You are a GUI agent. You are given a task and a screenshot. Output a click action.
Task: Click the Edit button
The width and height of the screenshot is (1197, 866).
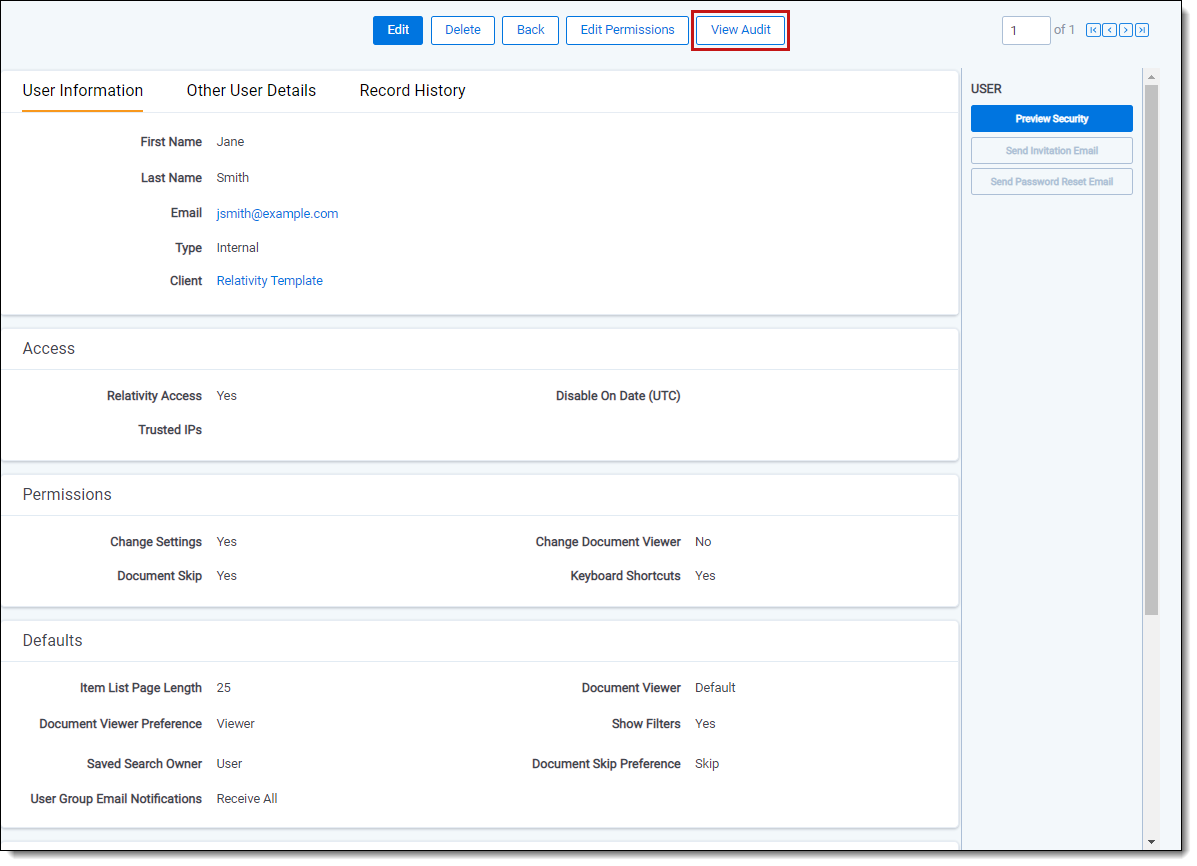[x=398, y=30]
